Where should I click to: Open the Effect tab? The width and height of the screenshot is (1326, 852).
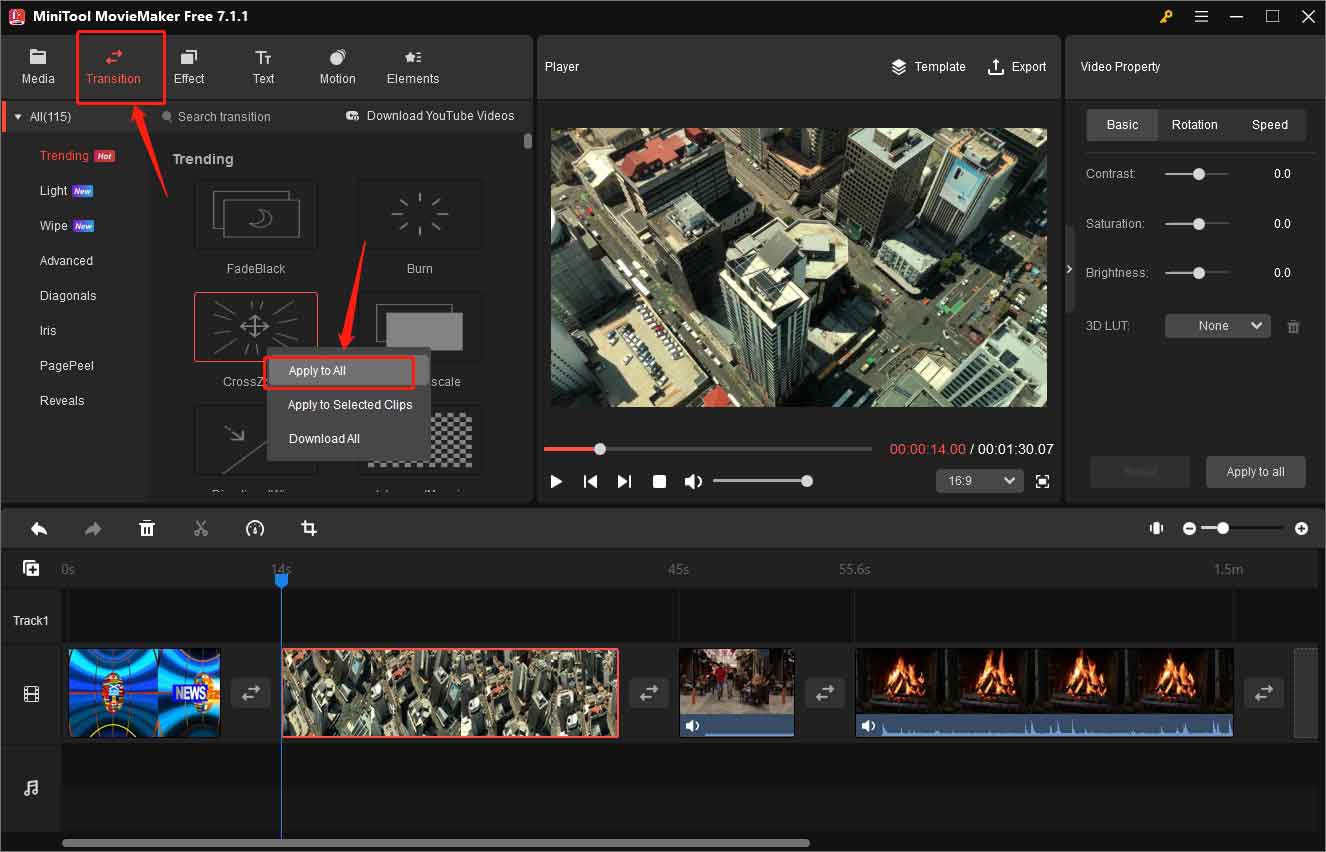coord(189,66)
